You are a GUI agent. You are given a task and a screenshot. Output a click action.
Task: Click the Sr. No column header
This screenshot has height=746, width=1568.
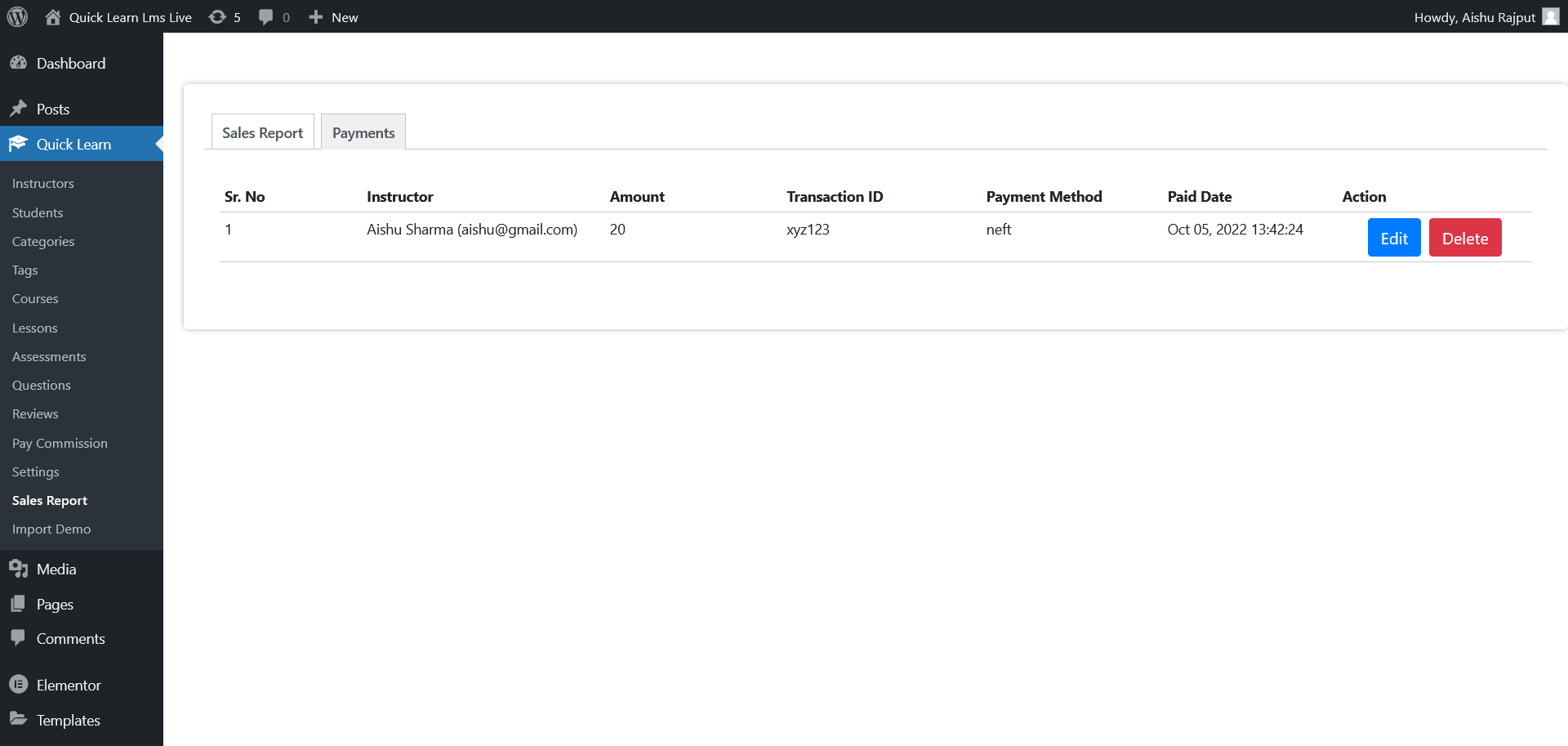[x=245, y=196]
